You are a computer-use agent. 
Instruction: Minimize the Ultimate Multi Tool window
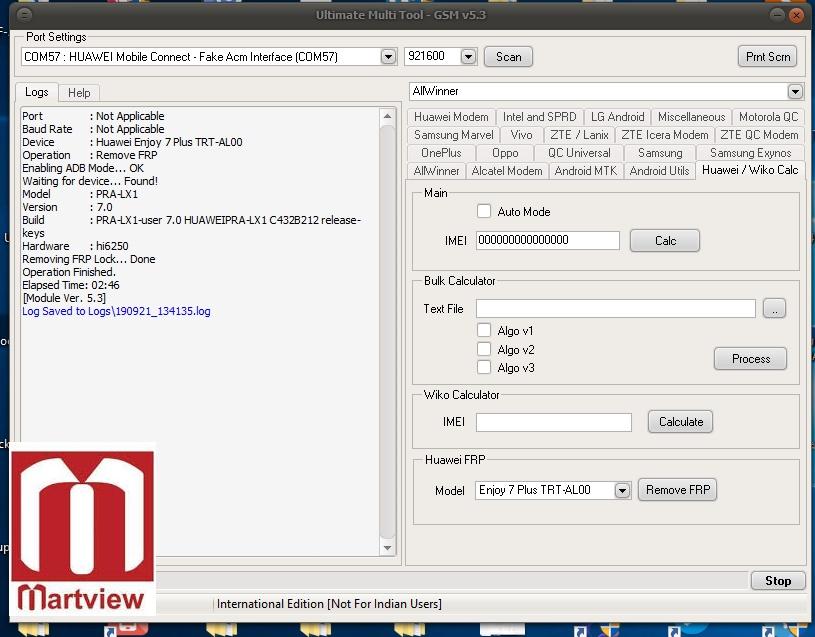point(777,15)
